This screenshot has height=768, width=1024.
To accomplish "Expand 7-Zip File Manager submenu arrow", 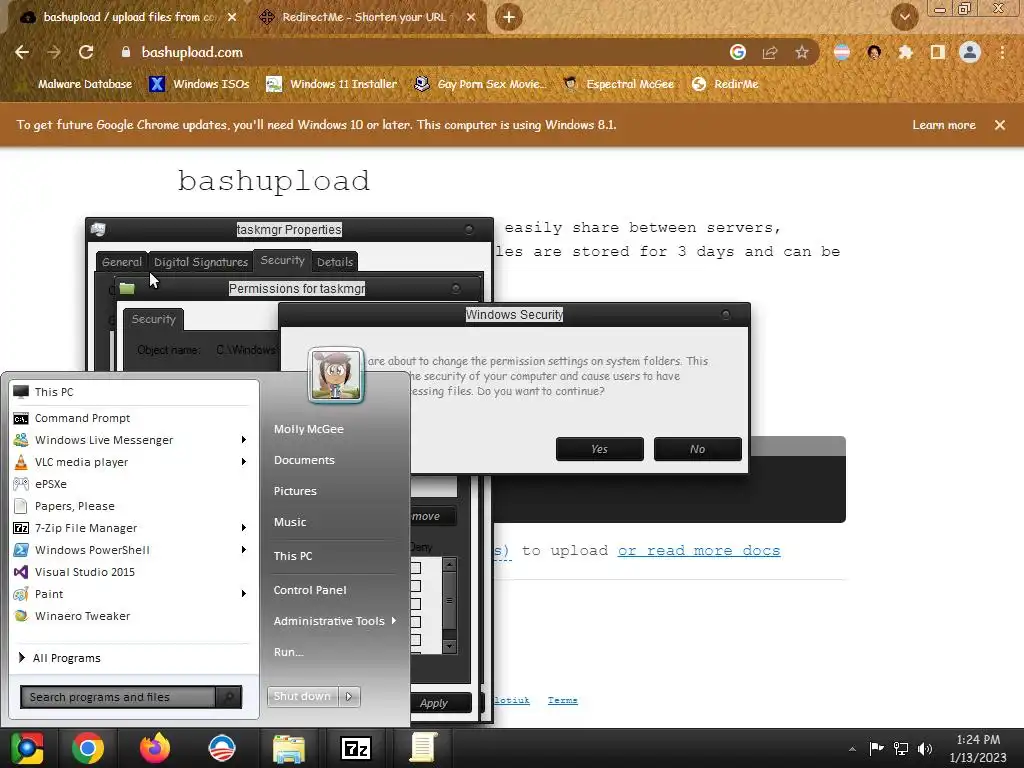I will click(244, 528).
